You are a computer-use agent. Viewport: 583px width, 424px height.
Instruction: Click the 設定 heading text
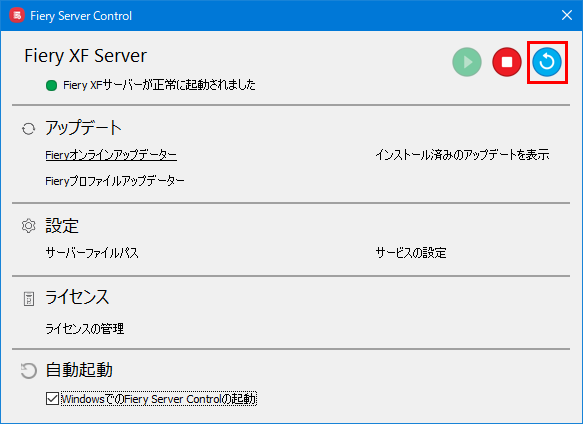tap(62, 226)
